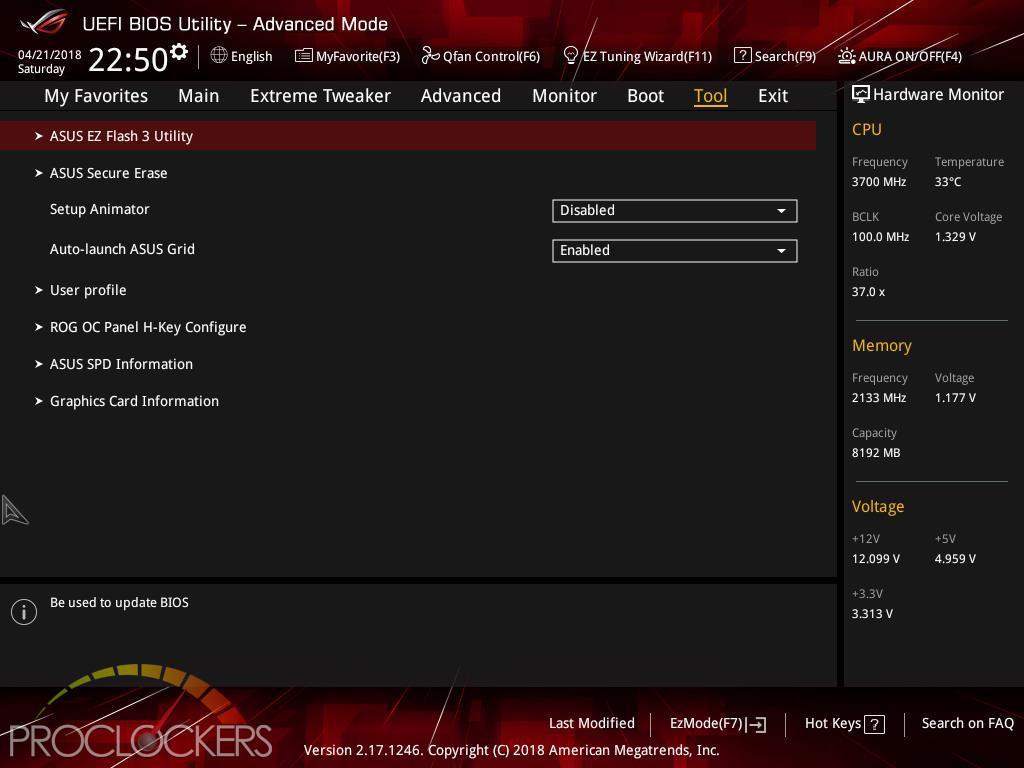
Task: Toggle AURA ON/OFF(F4)
Action: 900,56
